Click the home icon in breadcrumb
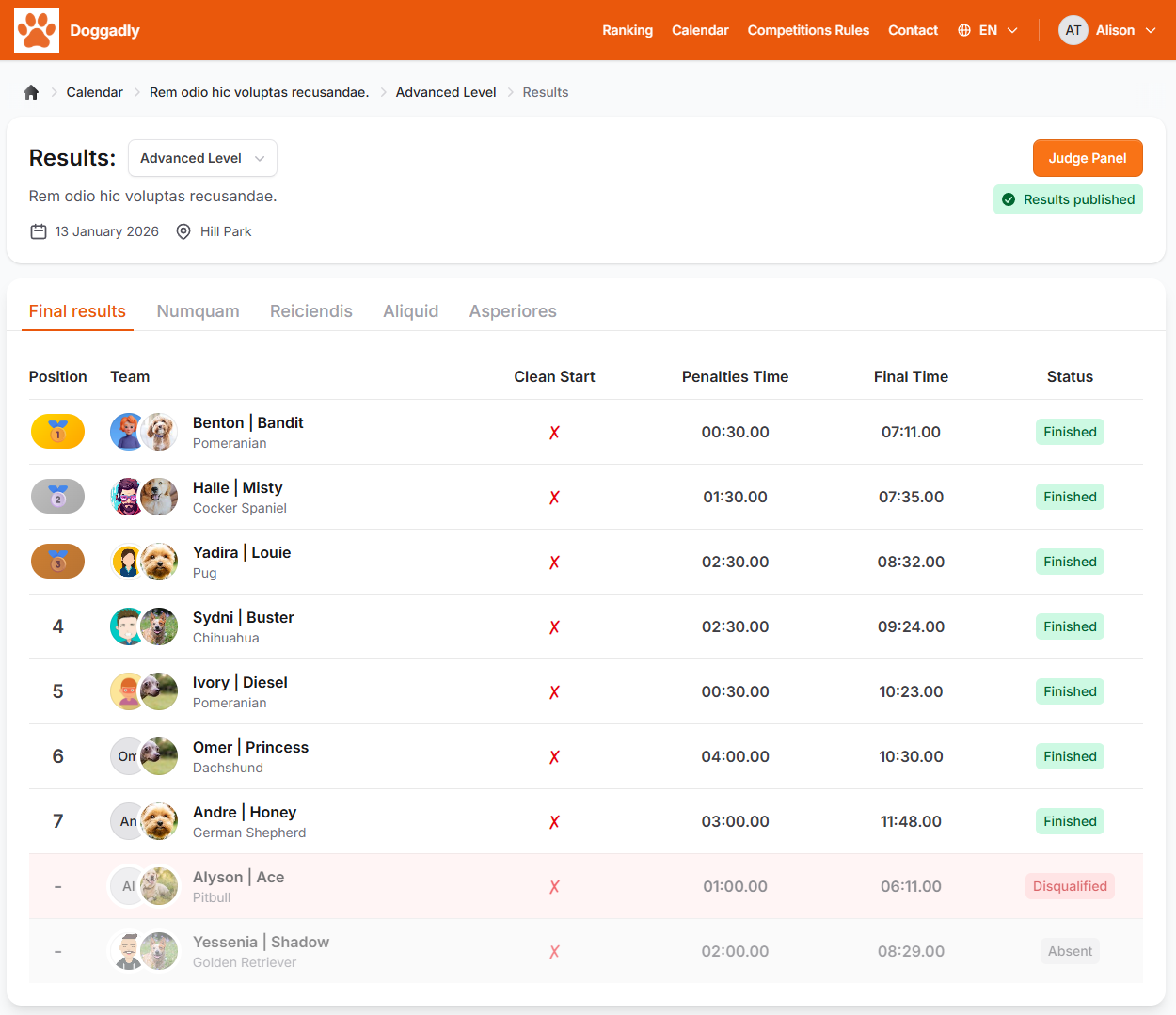The height and width of the screenshot is (1015, 1176). pos(31,92)
